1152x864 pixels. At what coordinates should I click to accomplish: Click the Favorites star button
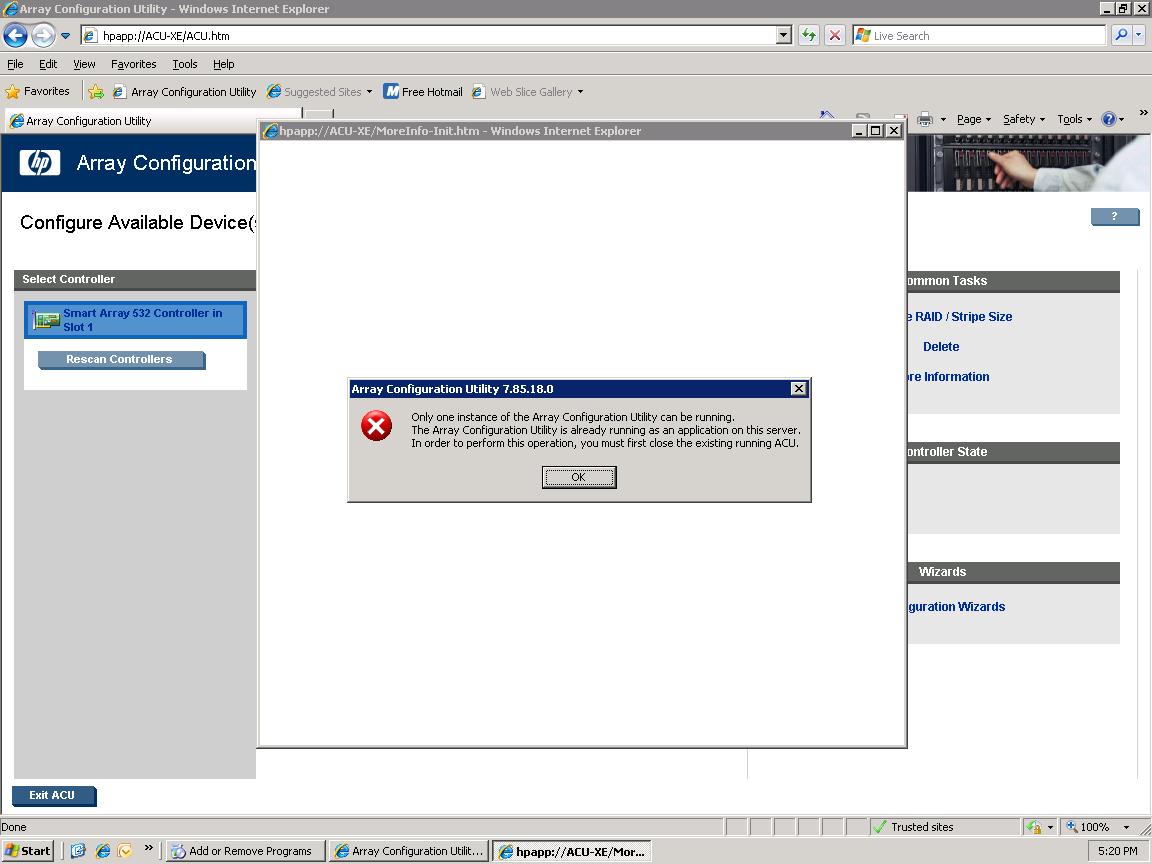[x=37, y=91]
